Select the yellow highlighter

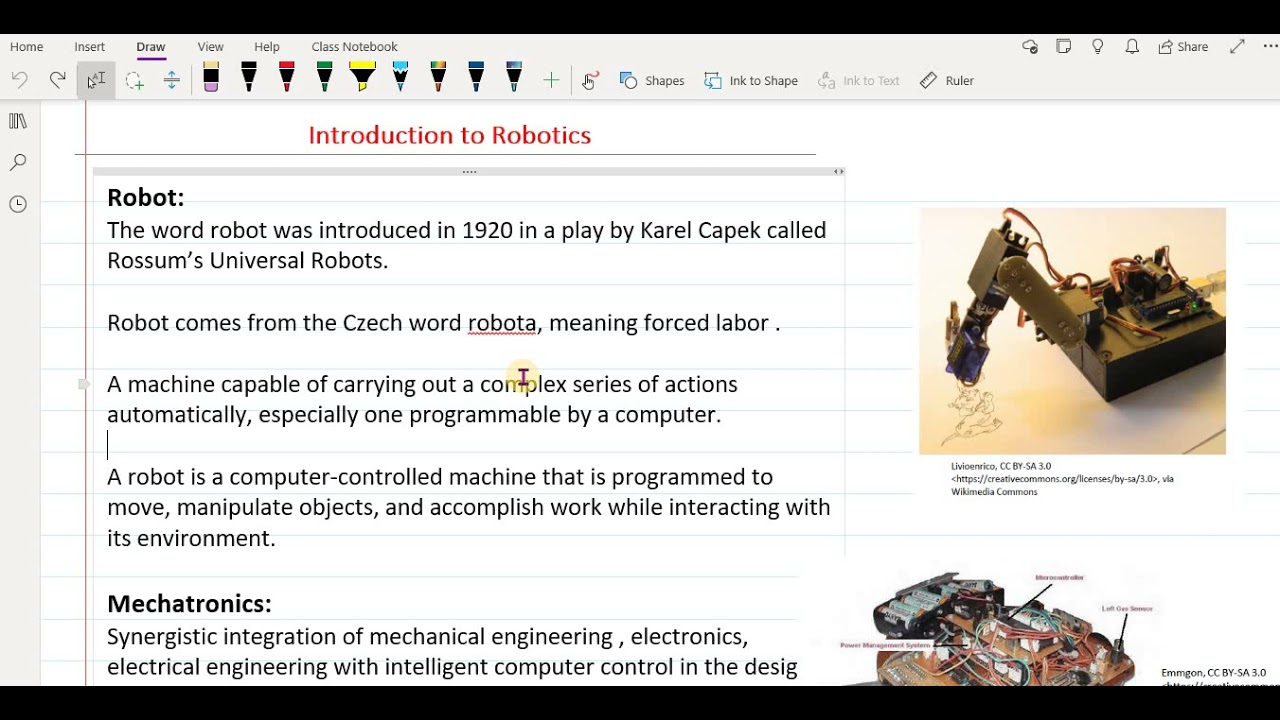[362, 78]
